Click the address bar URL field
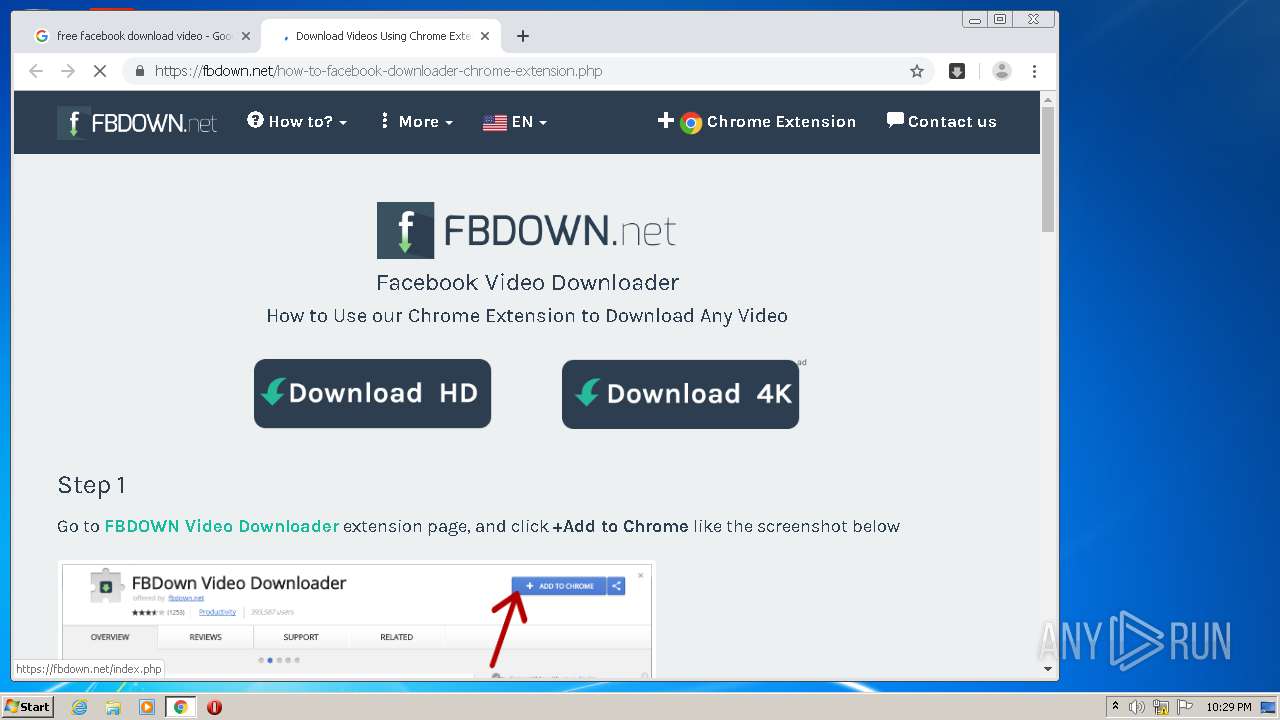The width and height of the screenshot is (1280, 720). coord(528,71)
